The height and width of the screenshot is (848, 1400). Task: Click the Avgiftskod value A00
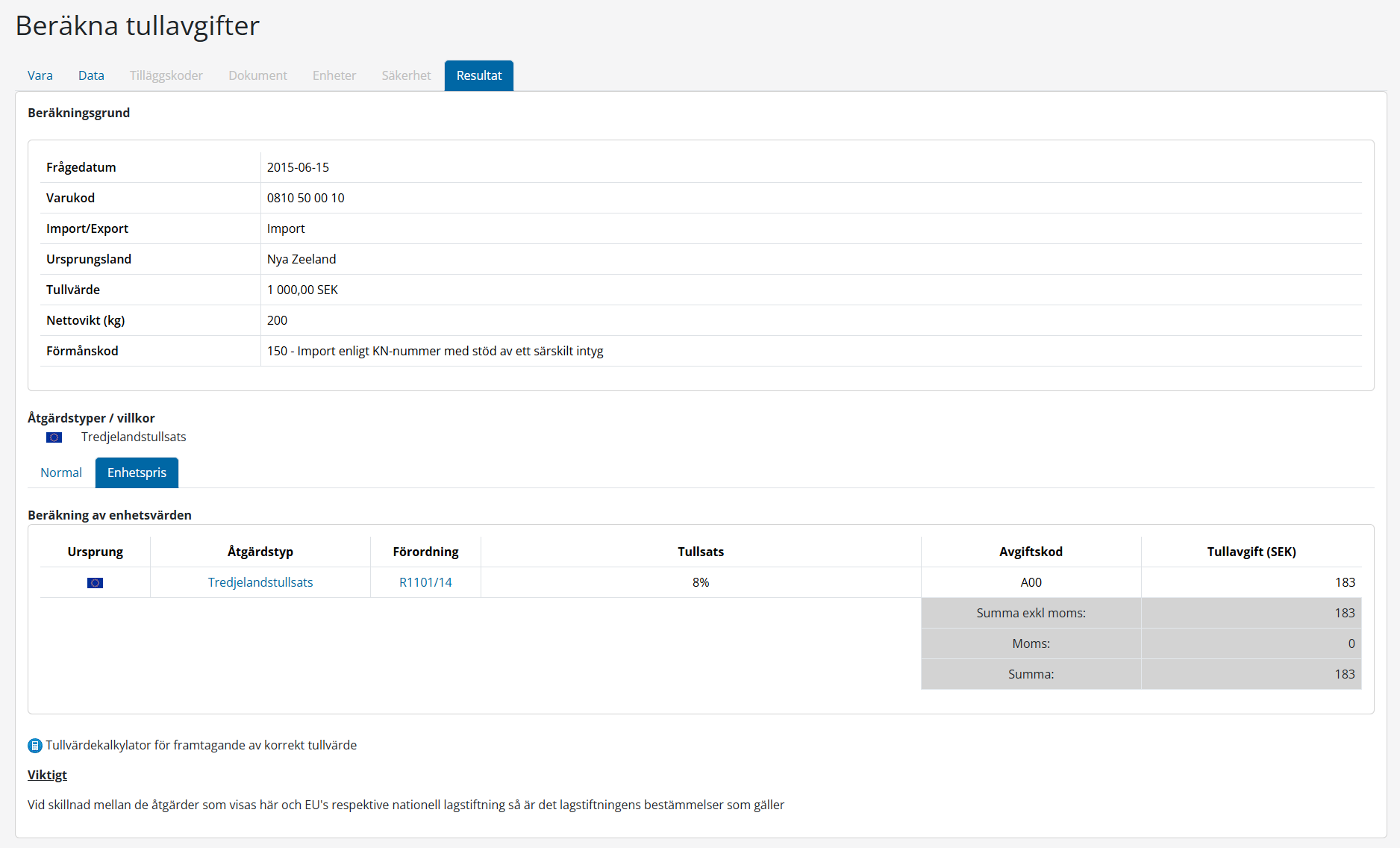pyautogui.click(x=1031, y=582)
